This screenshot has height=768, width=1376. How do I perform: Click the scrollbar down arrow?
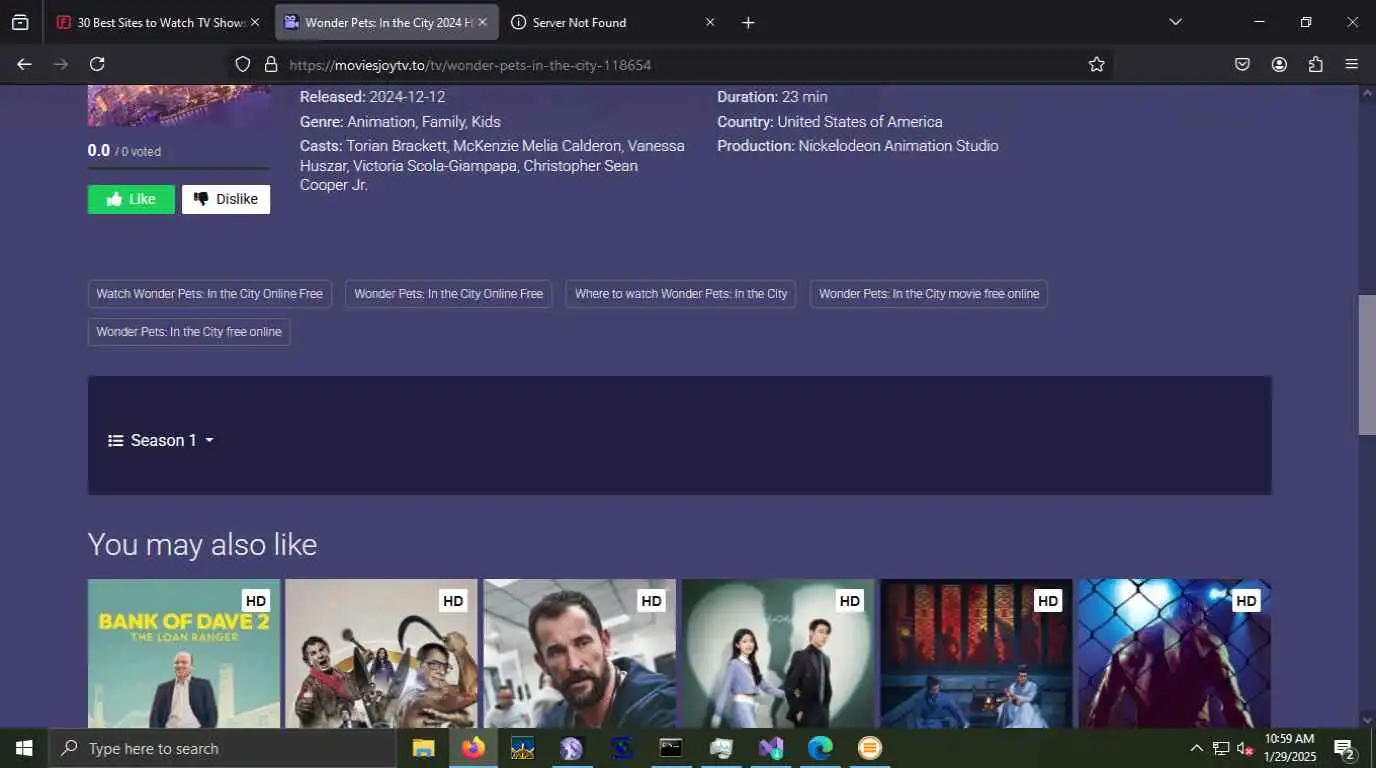coord(1367,719)
